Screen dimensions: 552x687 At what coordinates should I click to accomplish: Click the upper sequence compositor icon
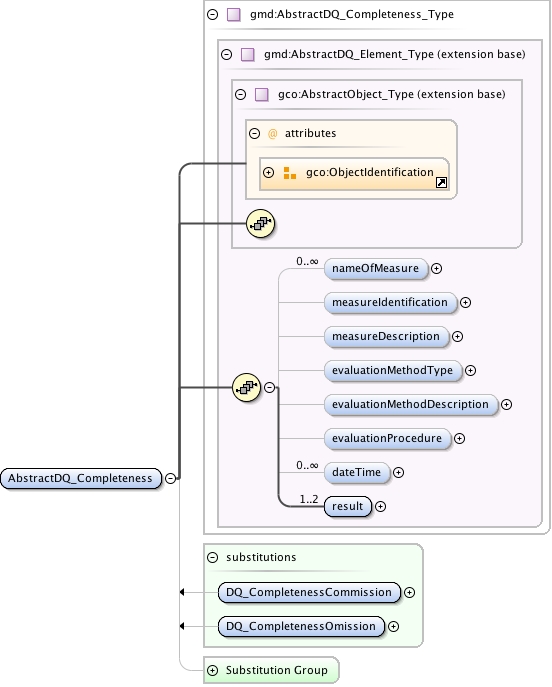click(261, 224)
